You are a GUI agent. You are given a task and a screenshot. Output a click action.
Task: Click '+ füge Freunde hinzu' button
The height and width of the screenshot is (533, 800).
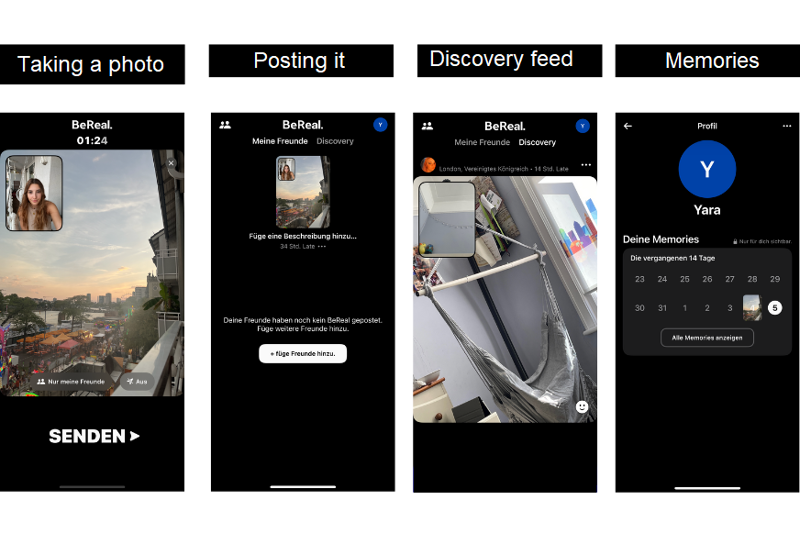coord(303,353)
